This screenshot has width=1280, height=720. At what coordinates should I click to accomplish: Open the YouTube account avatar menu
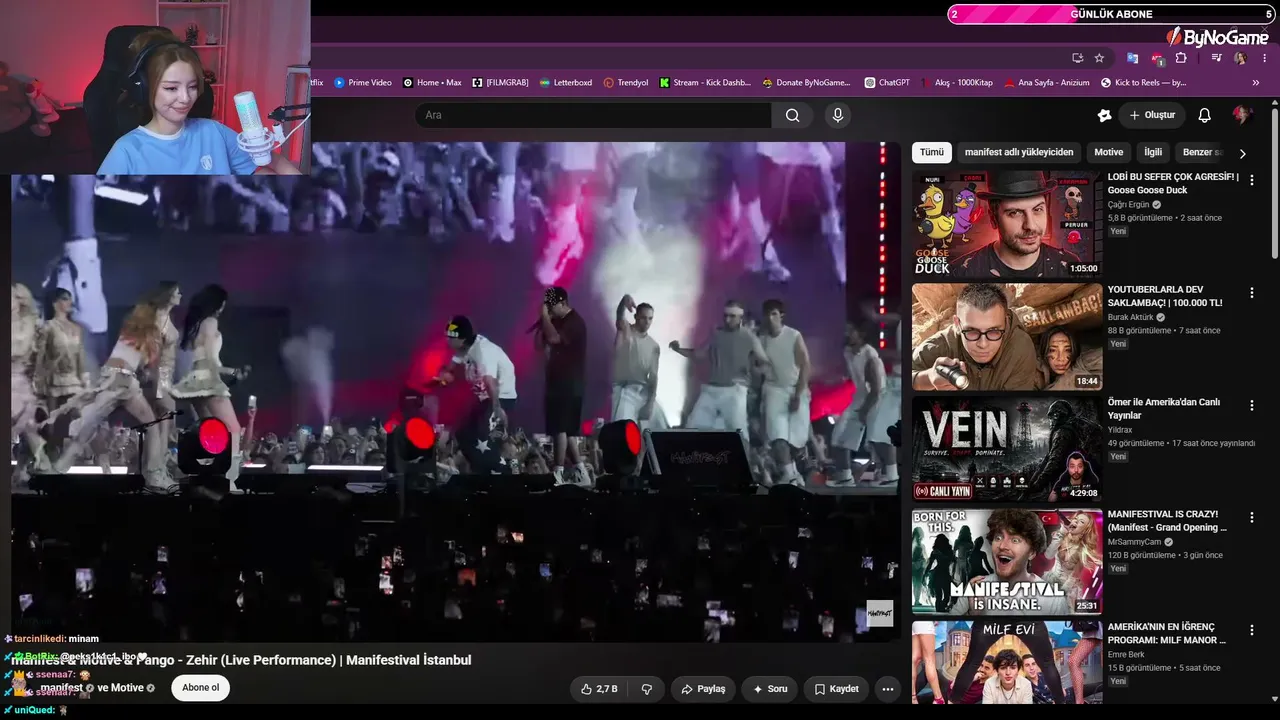pos(1242,115)
